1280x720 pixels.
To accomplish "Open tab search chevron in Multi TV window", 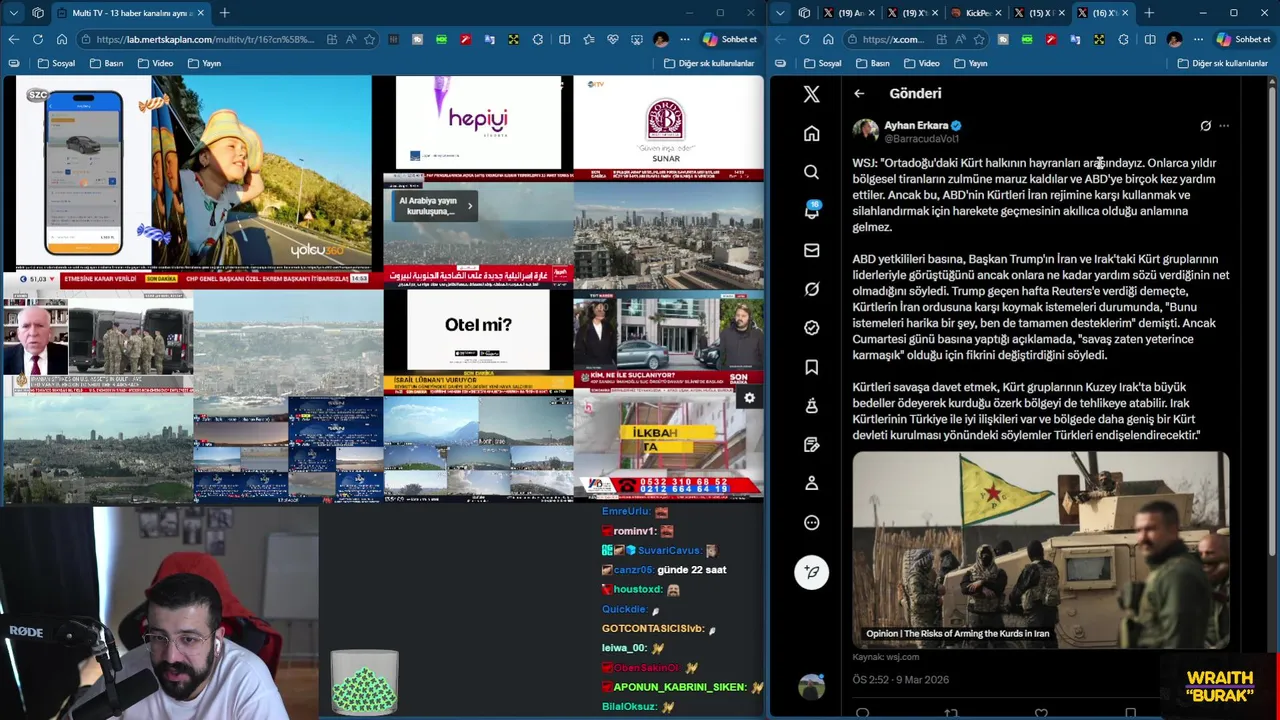I will 13,13.
